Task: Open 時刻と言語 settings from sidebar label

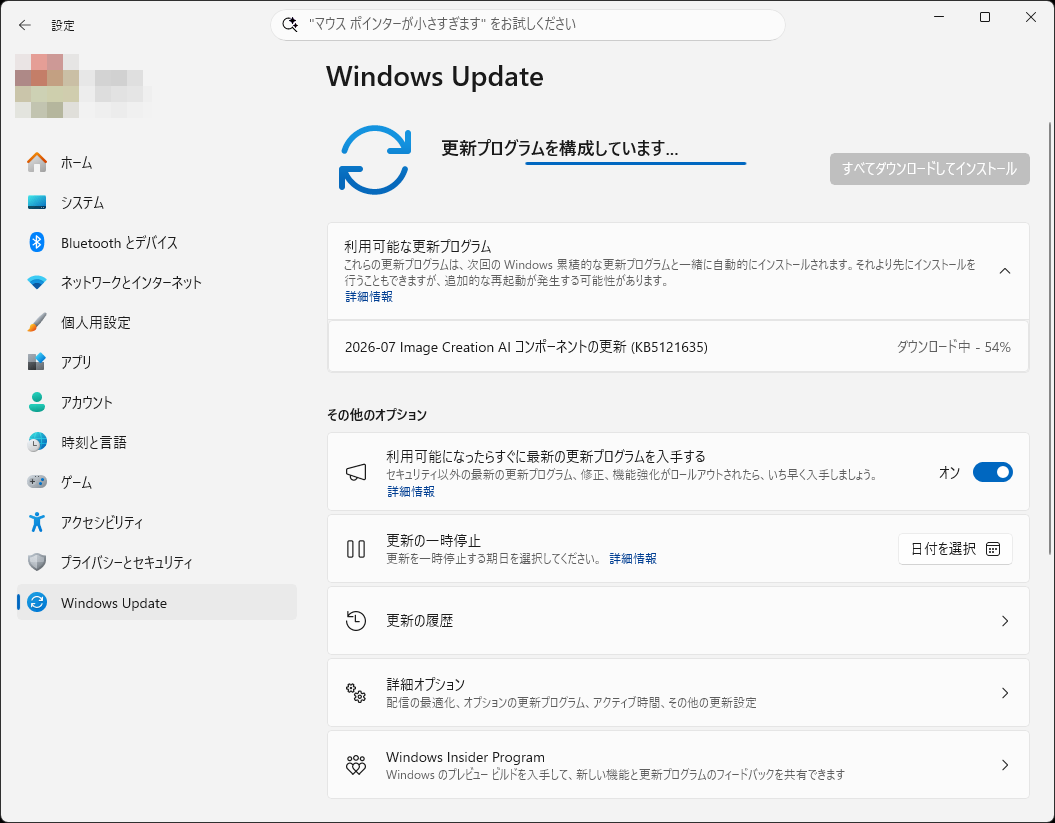Action: [94, 442]
